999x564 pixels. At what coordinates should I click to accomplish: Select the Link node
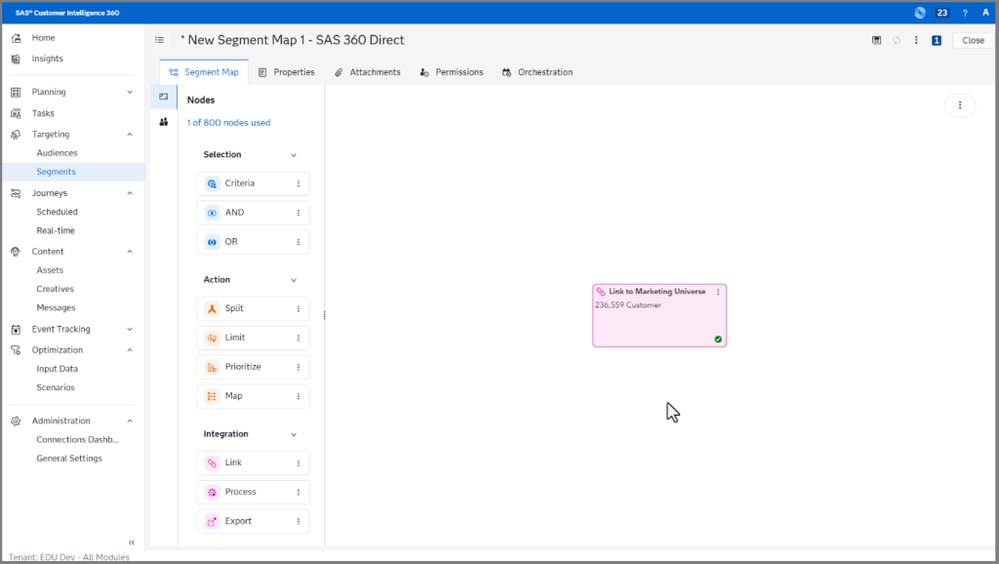253,463
